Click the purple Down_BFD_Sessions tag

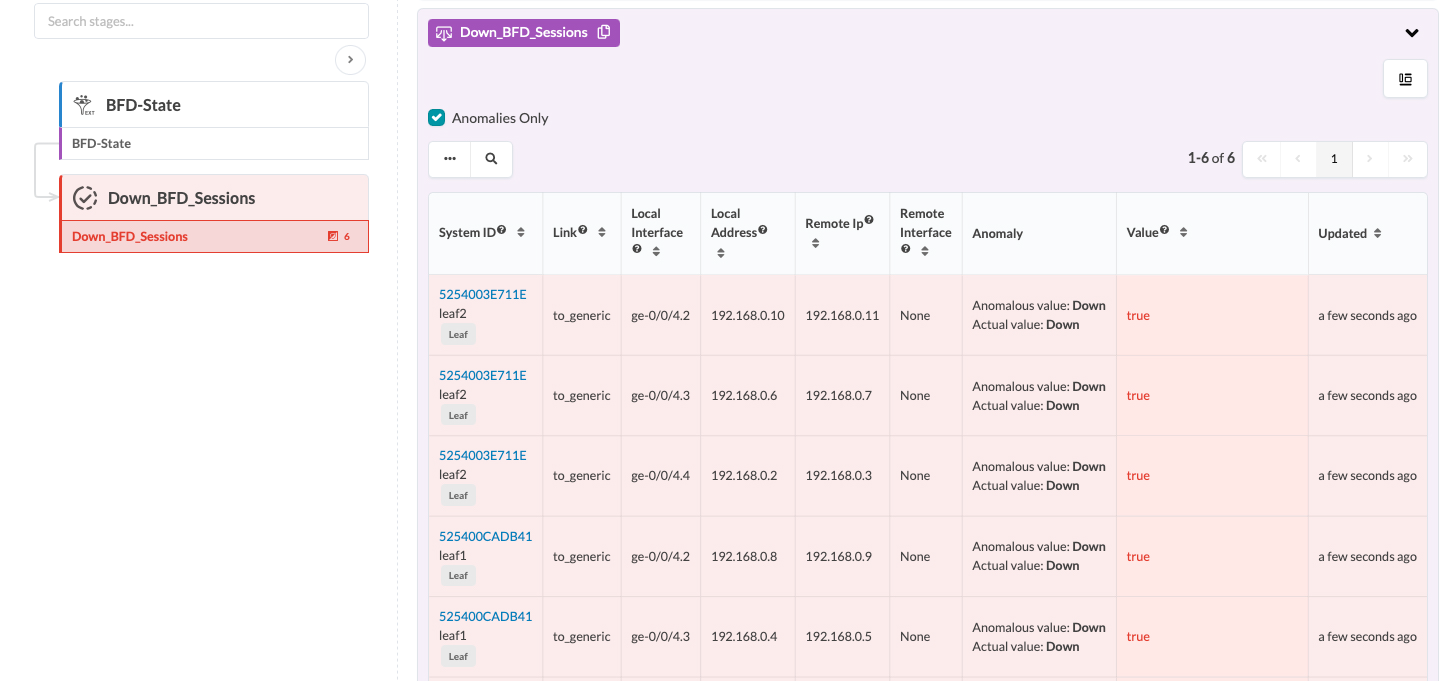click(x=523, y=32)
